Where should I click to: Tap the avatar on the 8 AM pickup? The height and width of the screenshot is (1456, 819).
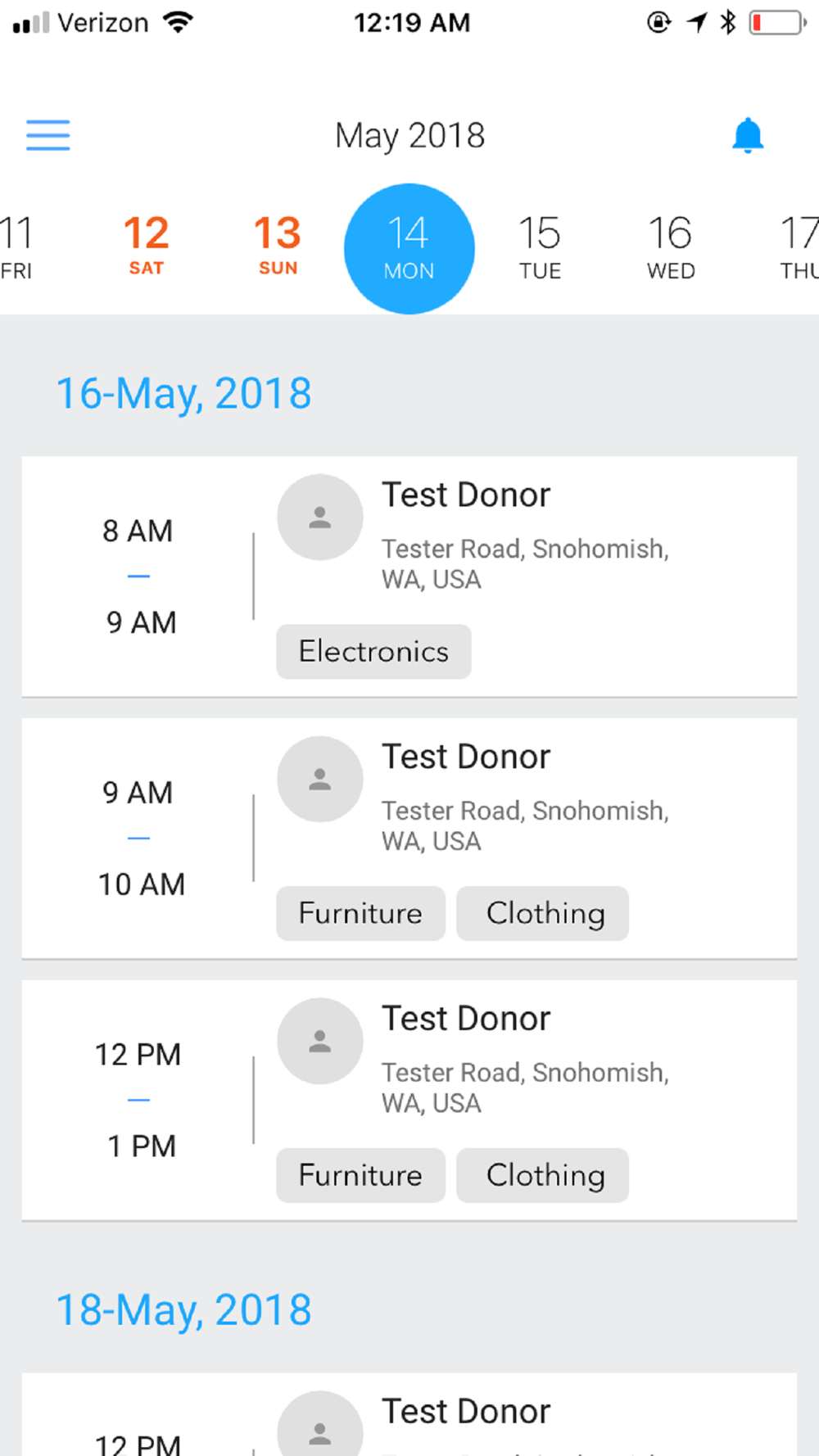(319, 518)
